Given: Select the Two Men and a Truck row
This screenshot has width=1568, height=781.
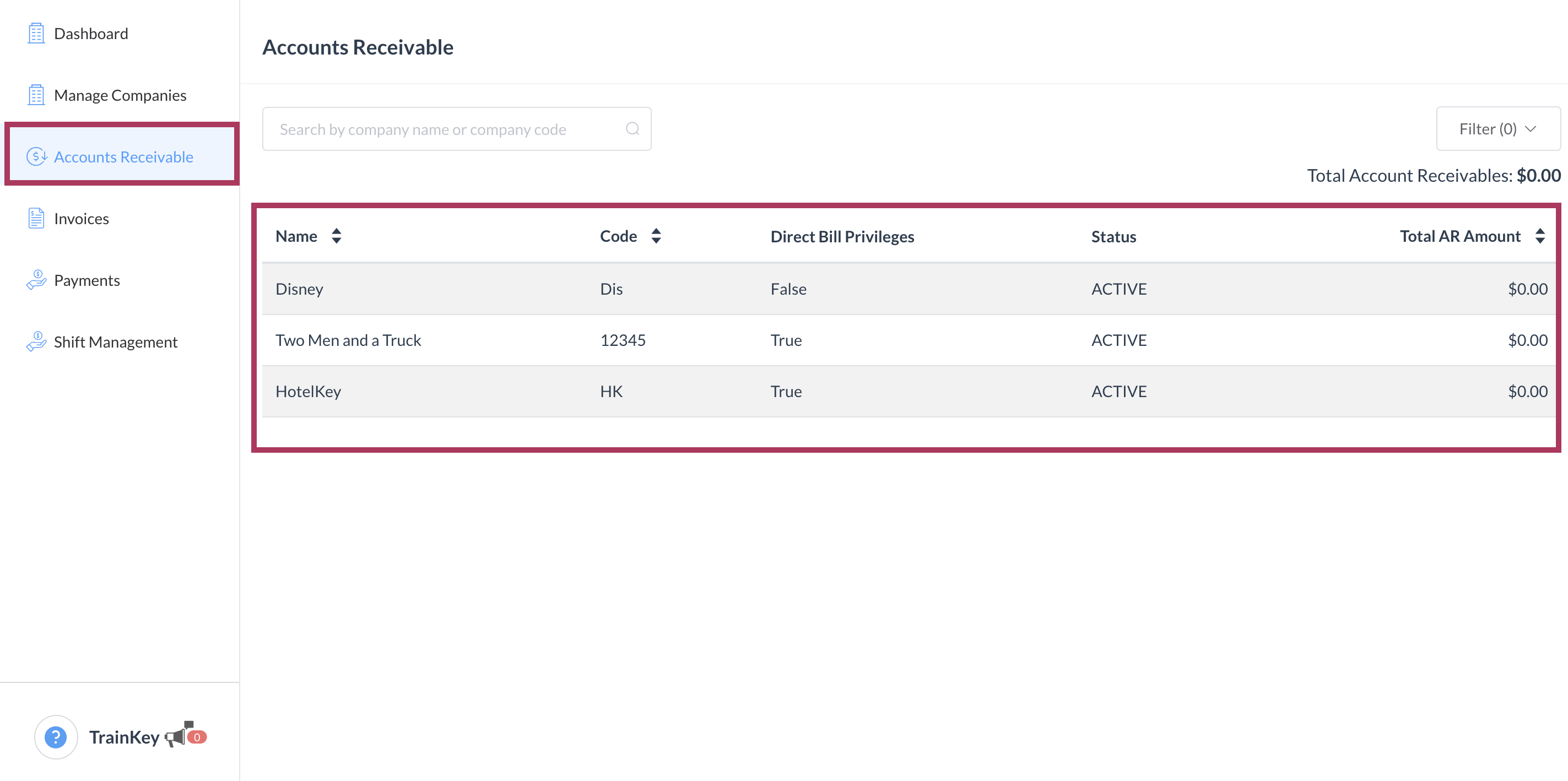Looking at the screenshot, I should point(348,340).
